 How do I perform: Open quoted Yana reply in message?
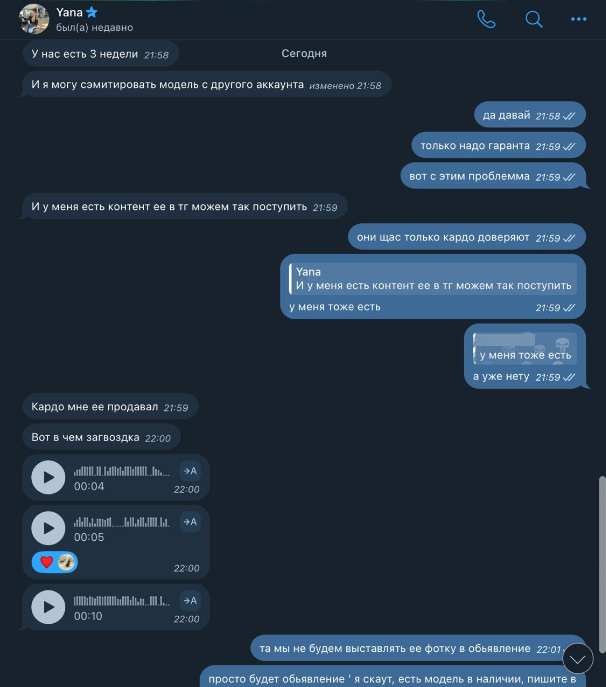coord(433,279)
